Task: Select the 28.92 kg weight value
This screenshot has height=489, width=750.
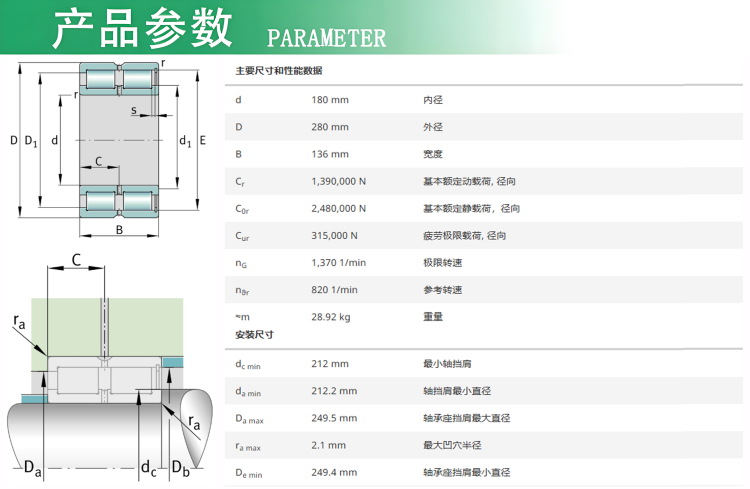Action: [x=331, y=316]
